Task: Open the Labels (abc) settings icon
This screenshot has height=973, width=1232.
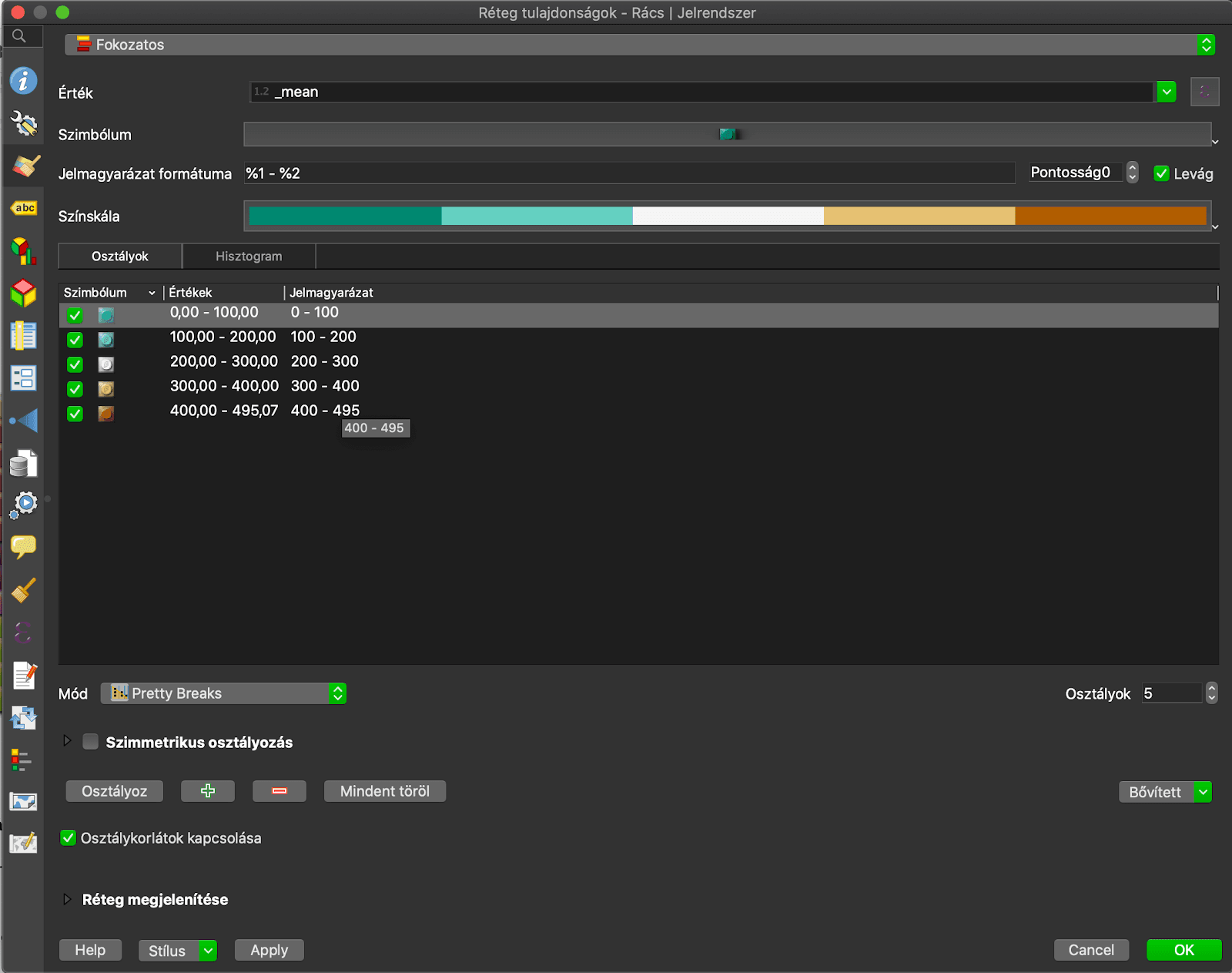Action: [x=23, y=208]
